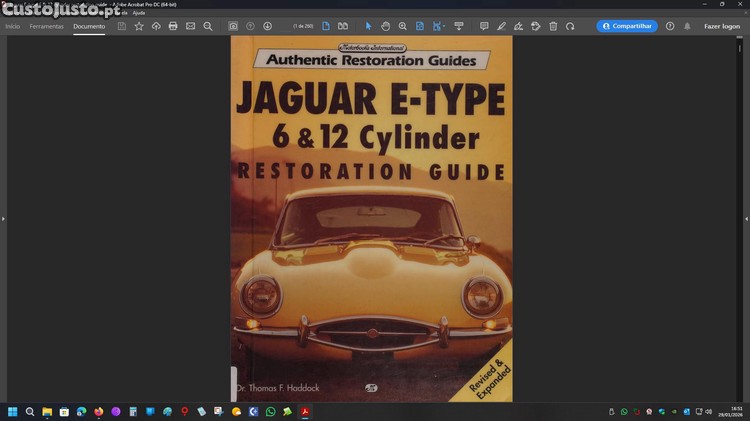This screenshot has width=750, height=421.
Task: Click the Compartilhar button
Action: pyautogui.click(x=627, y=26)
